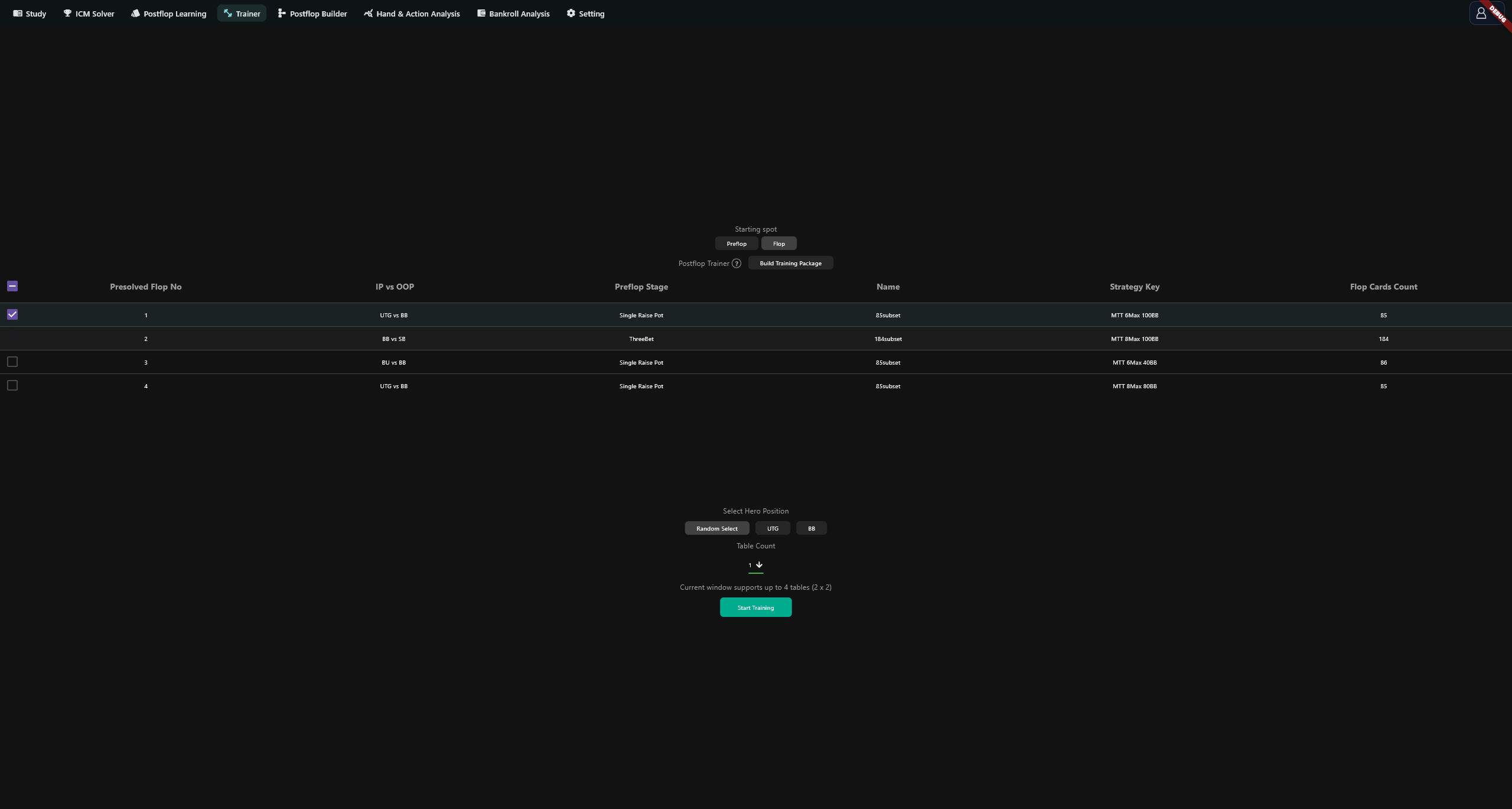
Task: Click the ThreeBet preflop stage cell
Action: click(x=641, y=339)
